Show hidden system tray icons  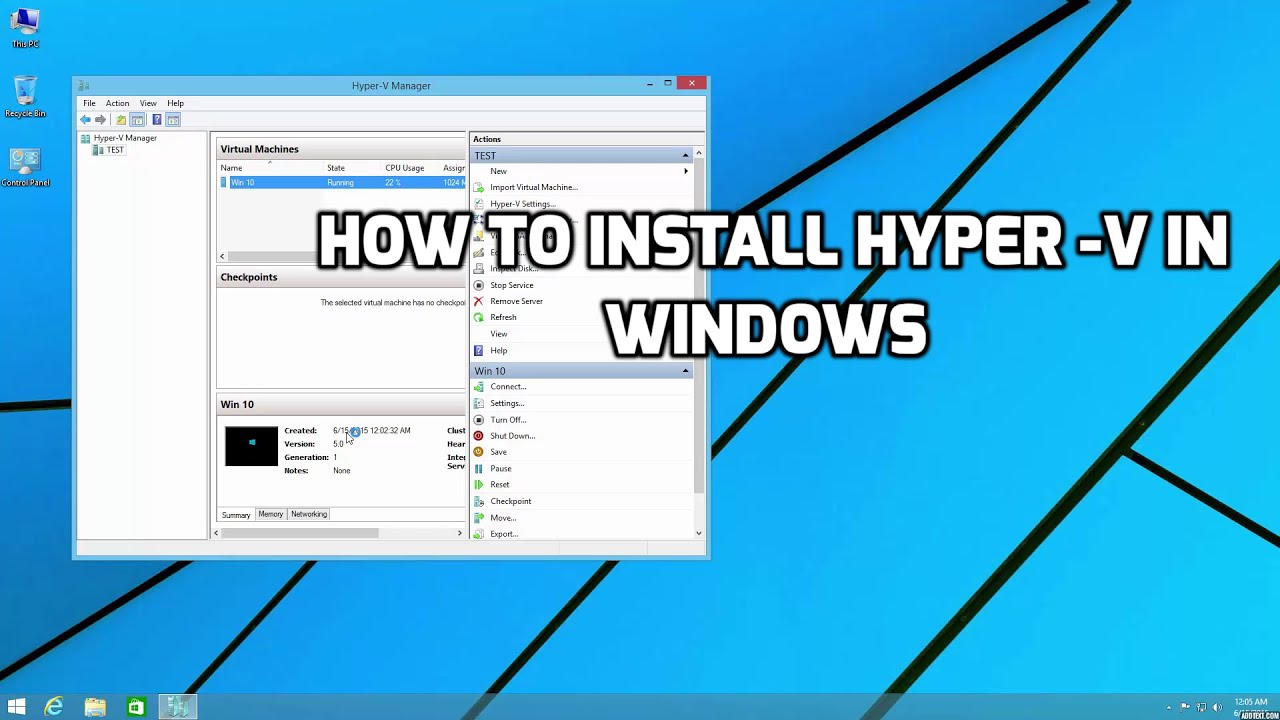pyautogui.click(x=1168, y=707)
